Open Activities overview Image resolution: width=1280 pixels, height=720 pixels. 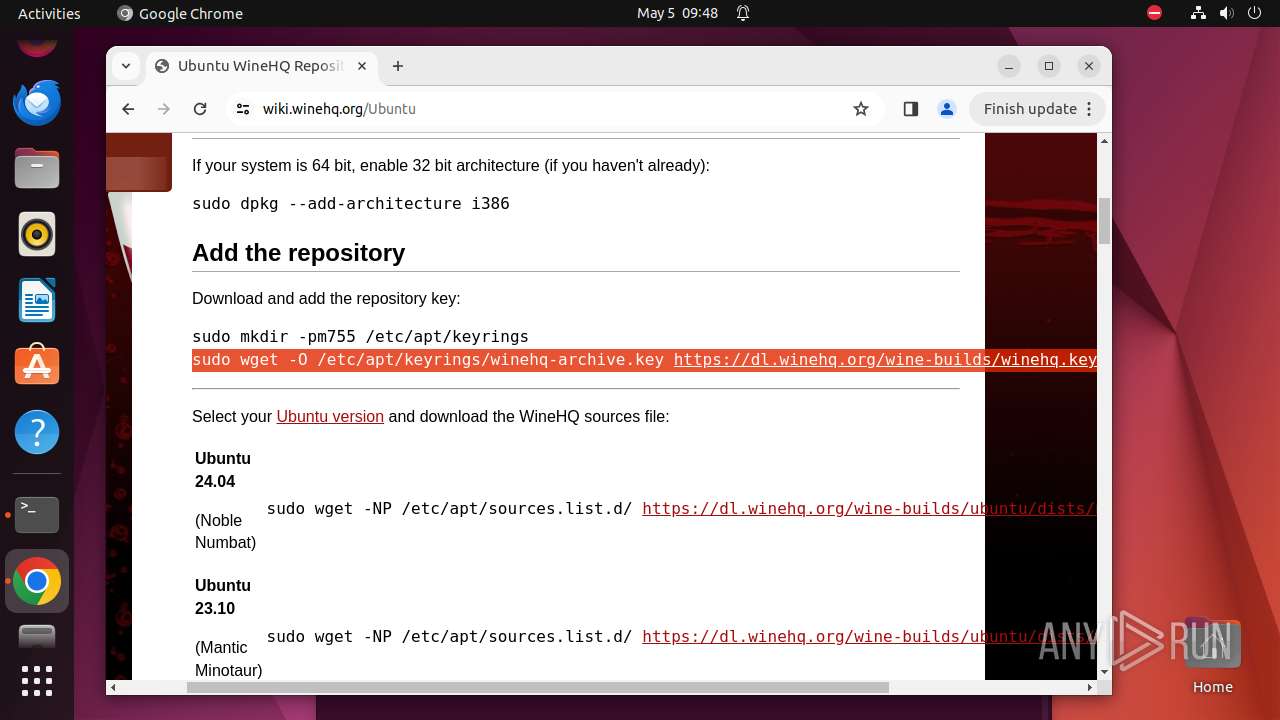click(49, 13)
